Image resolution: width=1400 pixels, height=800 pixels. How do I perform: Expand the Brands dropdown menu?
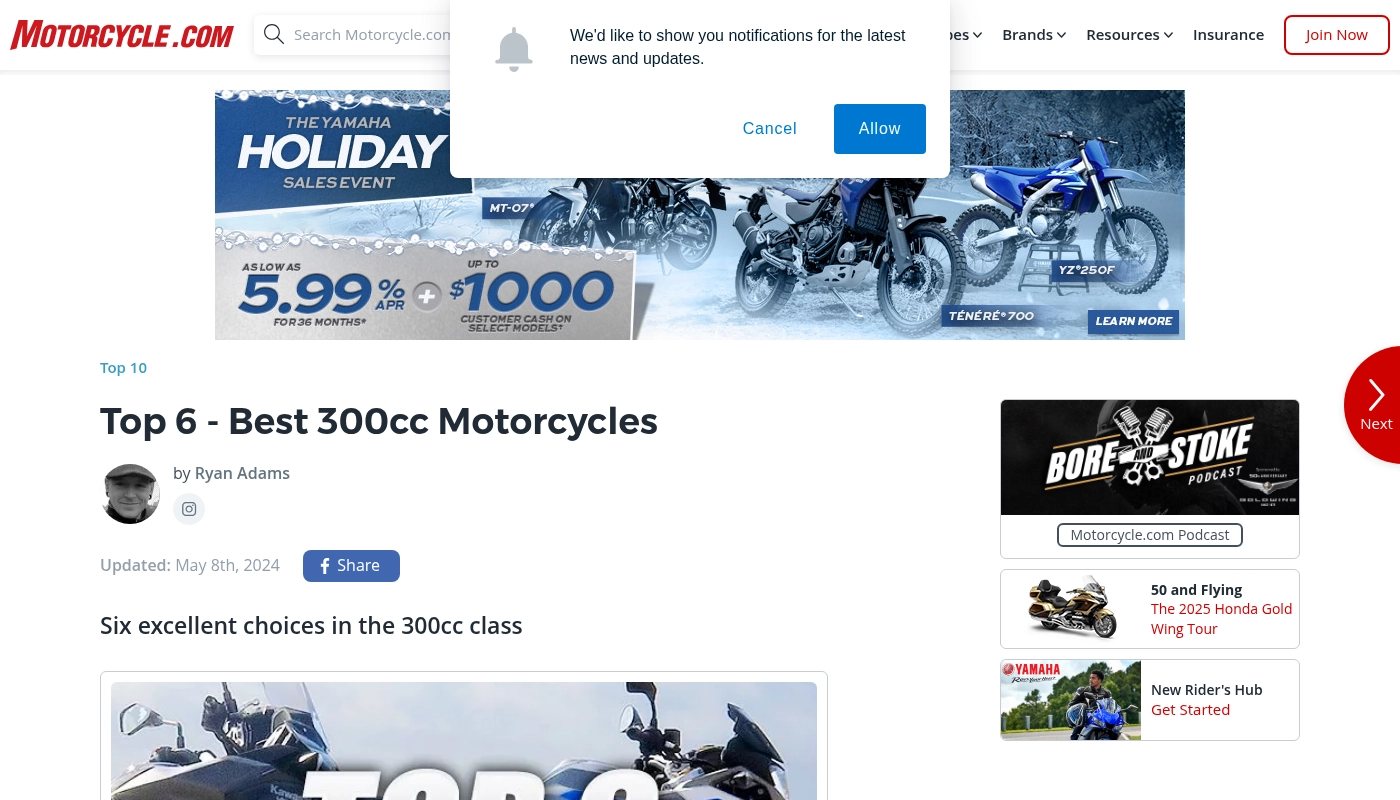pos(1034,35)
